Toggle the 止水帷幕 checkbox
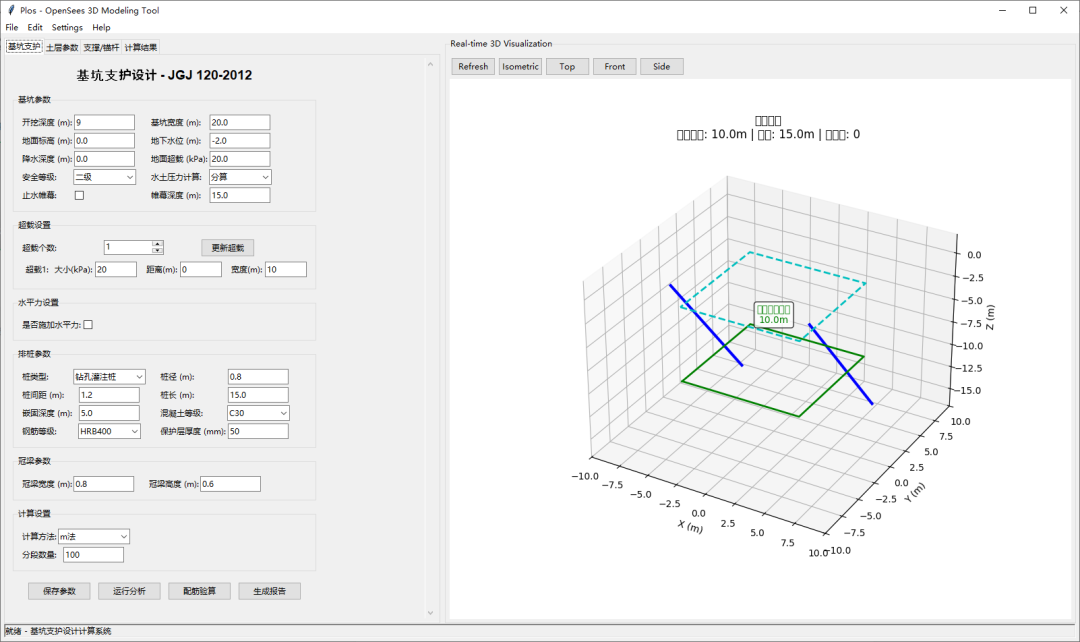 (x=79, y=196)
